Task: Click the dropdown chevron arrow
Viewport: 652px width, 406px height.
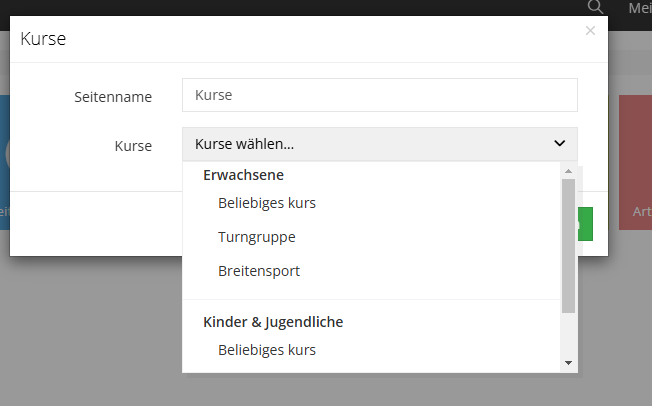Action: click(560, 144)
